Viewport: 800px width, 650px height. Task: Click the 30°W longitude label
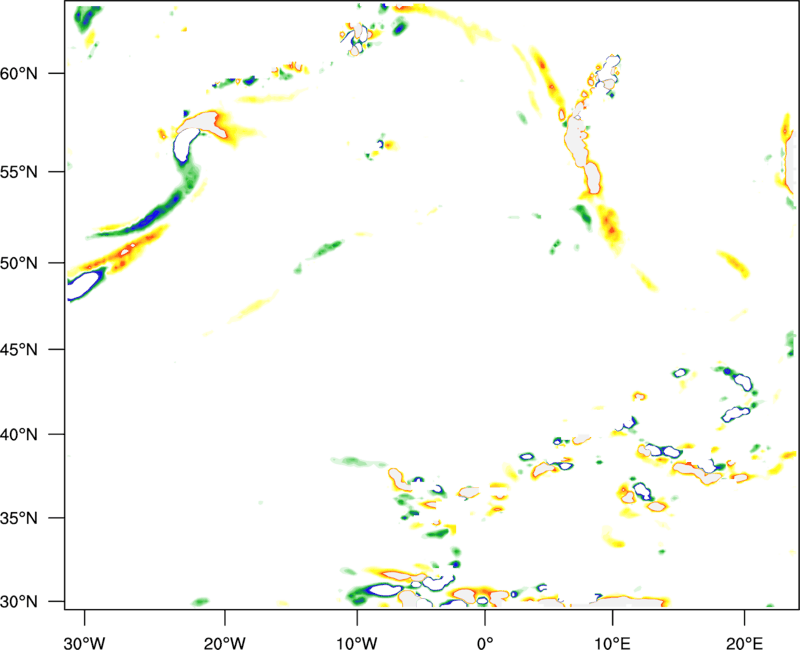pyautogui.click(x=85, y=643)
